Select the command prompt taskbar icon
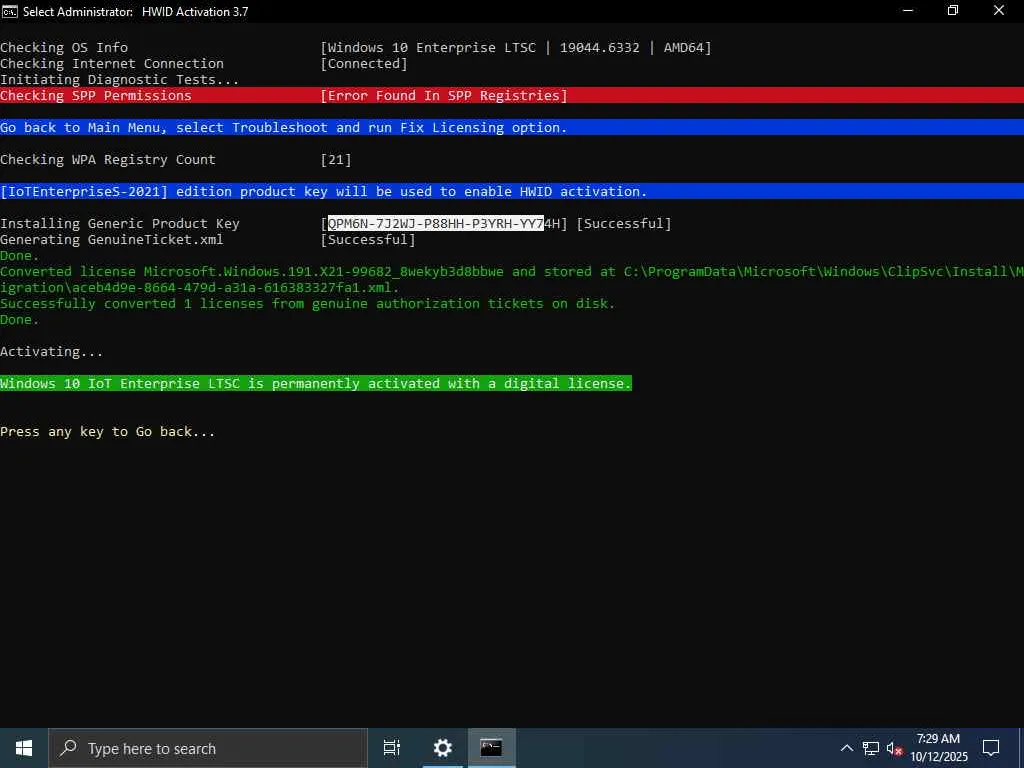This screenshot has width=1024, height=768. [x=491, y=748]
